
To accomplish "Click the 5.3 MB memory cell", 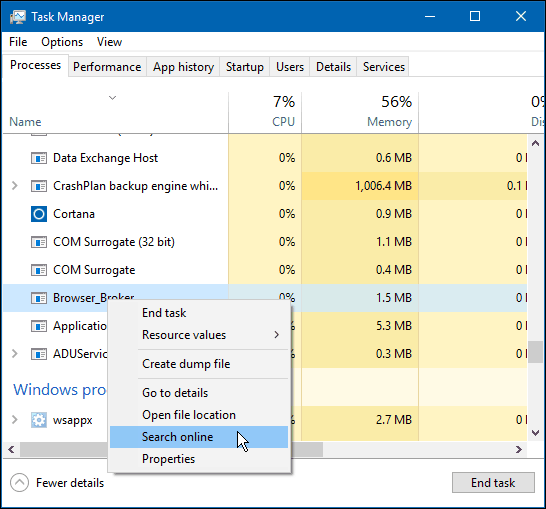I will [360, 326].
